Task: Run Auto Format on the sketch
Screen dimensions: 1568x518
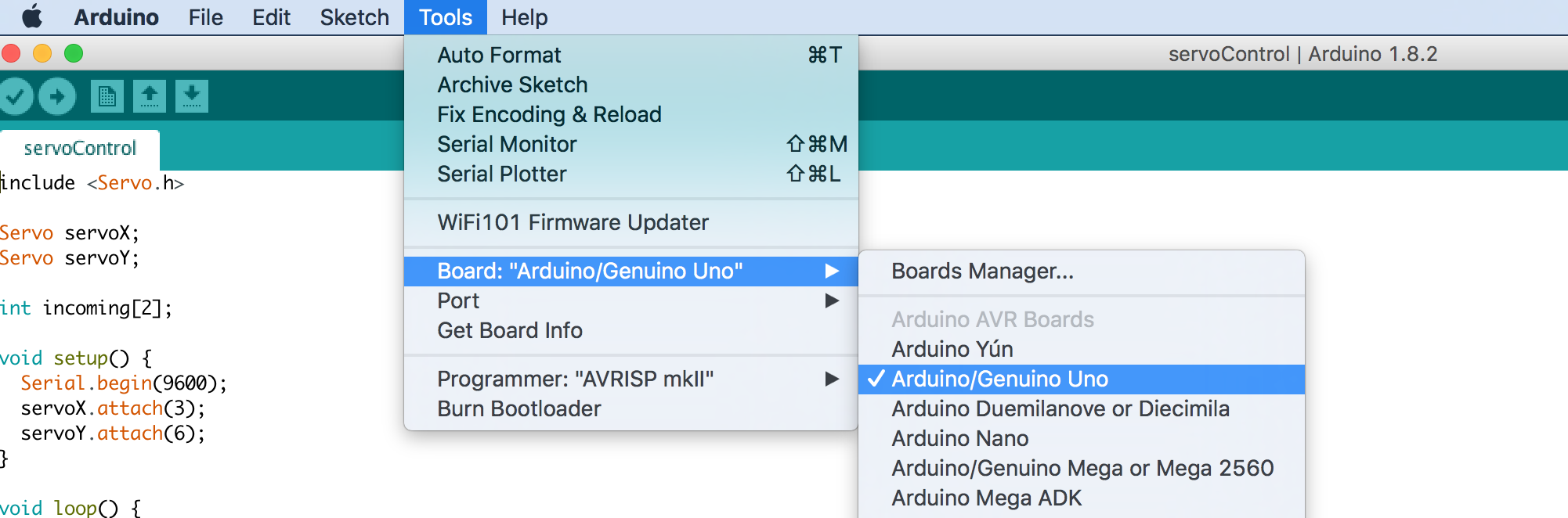Action: tap(499, 56)
